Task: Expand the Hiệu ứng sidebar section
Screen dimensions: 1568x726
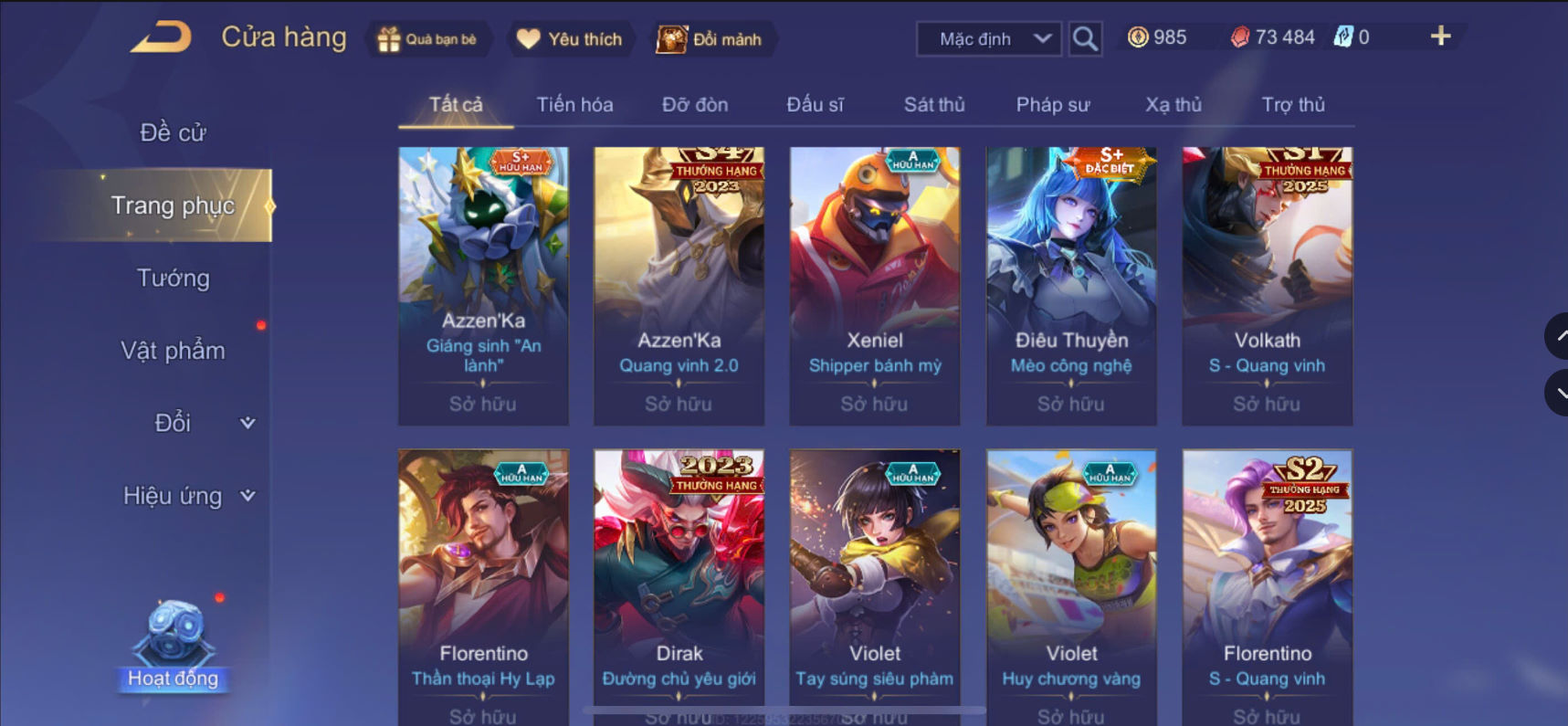Action: click(189, 496)
